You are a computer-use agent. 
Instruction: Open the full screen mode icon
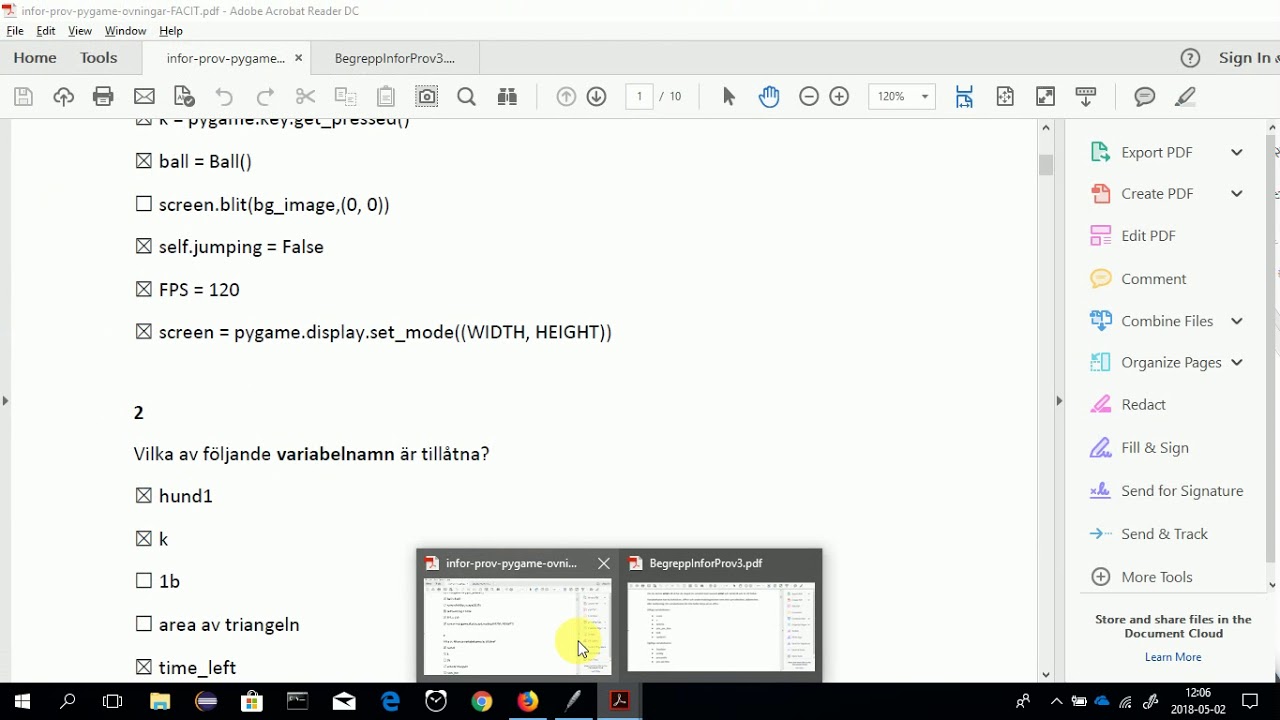[1045, 97]
